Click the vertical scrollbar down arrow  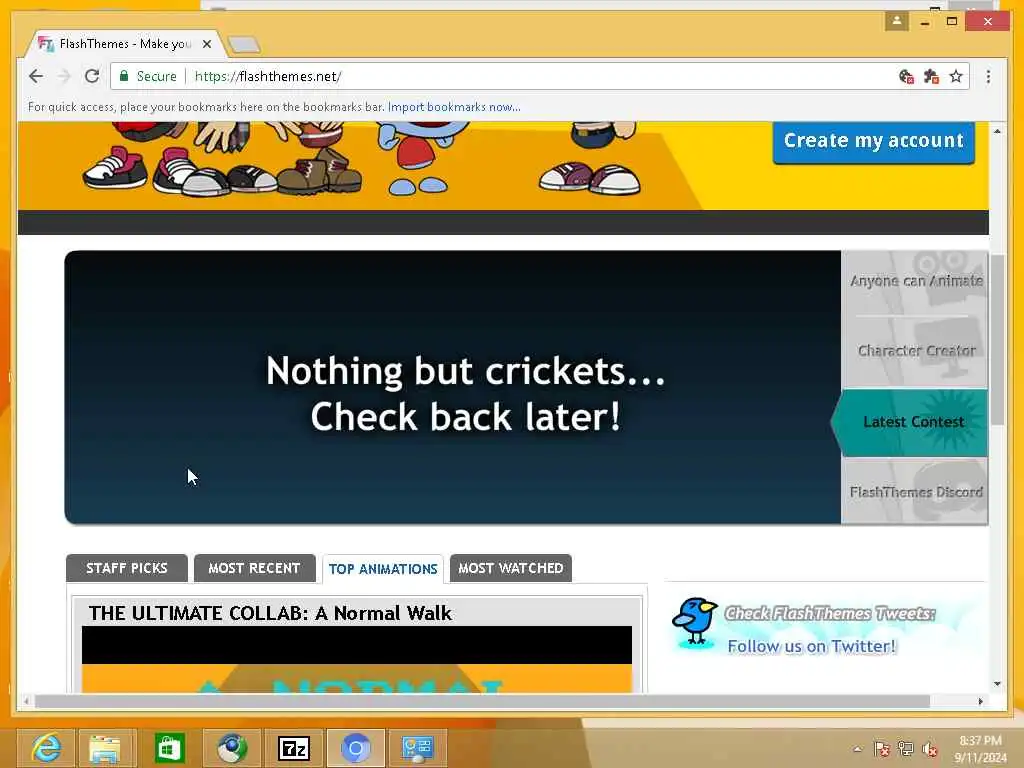[997, 684]
